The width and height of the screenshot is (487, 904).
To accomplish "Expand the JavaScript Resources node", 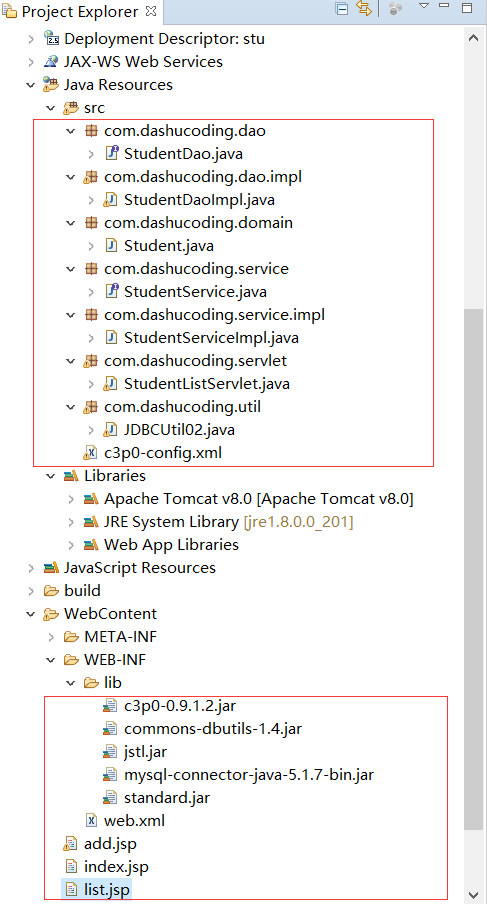I will 31,568.
